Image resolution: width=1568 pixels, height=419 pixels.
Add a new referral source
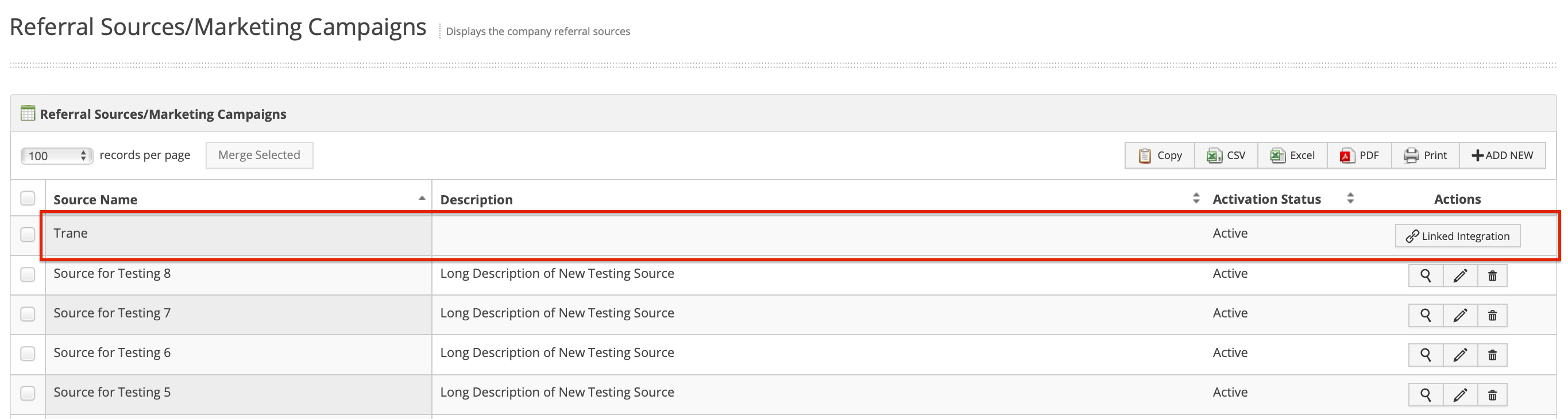pyautogui.click(x=1503, y=155)
